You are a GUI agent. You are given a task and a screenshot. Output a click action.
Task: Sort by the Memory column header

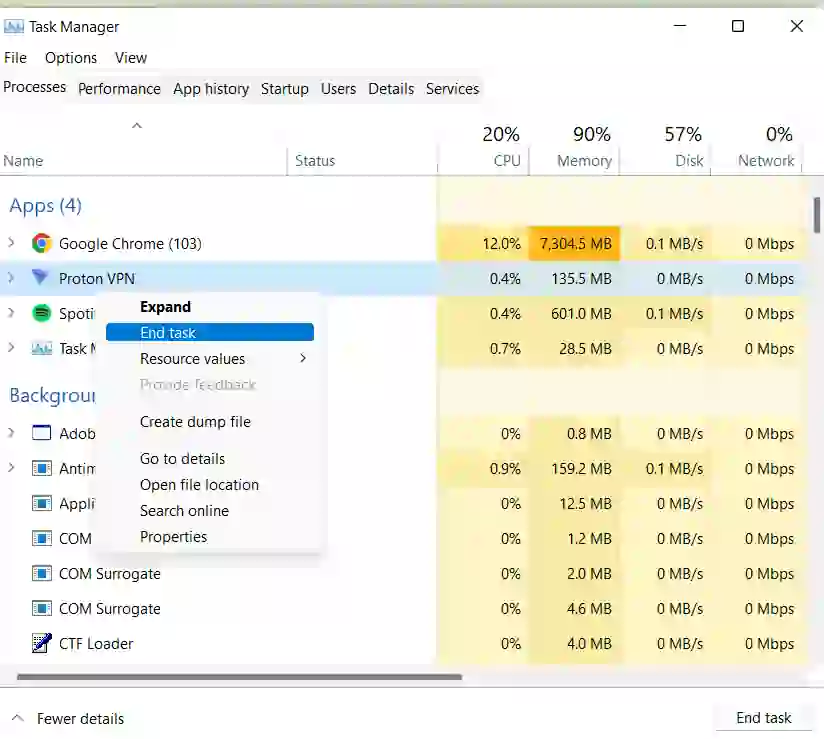(x=574, y=147)
